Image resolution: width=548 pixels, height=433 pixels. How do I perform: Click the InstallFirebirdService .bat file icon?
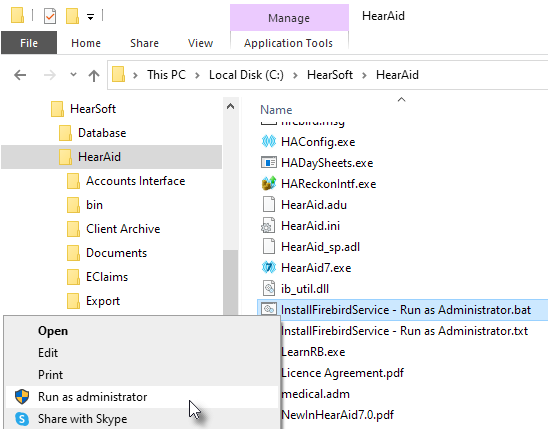click(x=269, y=309)
